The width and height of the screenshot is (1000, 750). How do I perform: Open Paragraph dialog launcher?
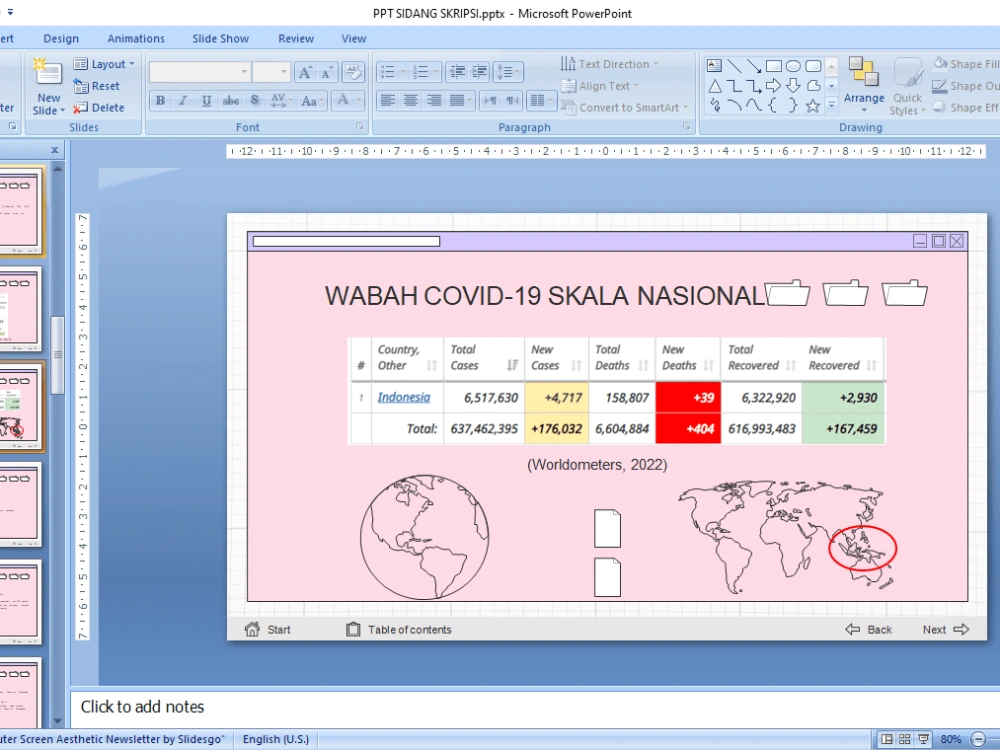coord(687,127)
